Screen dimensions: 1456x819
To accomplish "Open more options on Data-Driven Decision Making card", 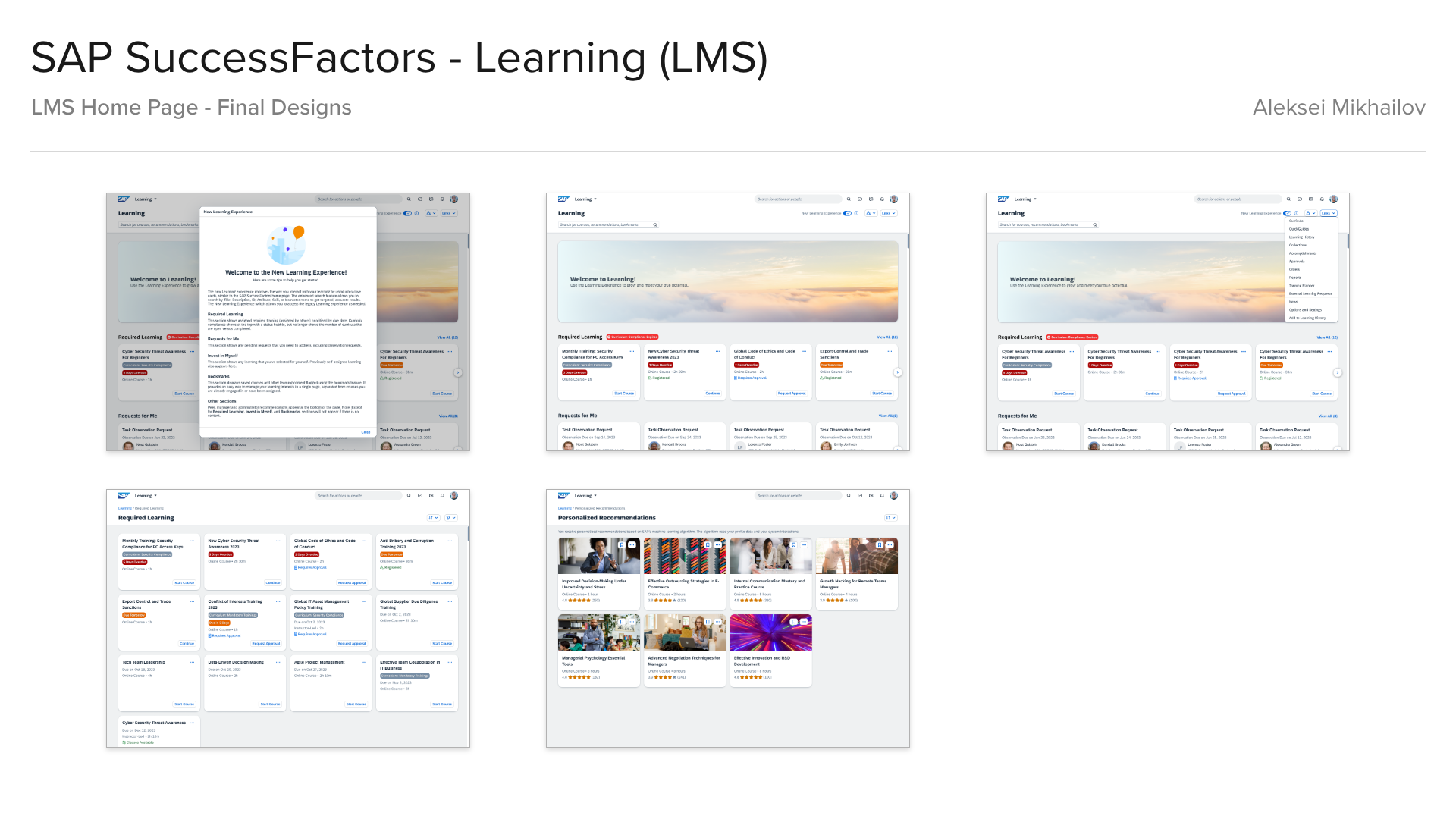I will coord(278,662).
